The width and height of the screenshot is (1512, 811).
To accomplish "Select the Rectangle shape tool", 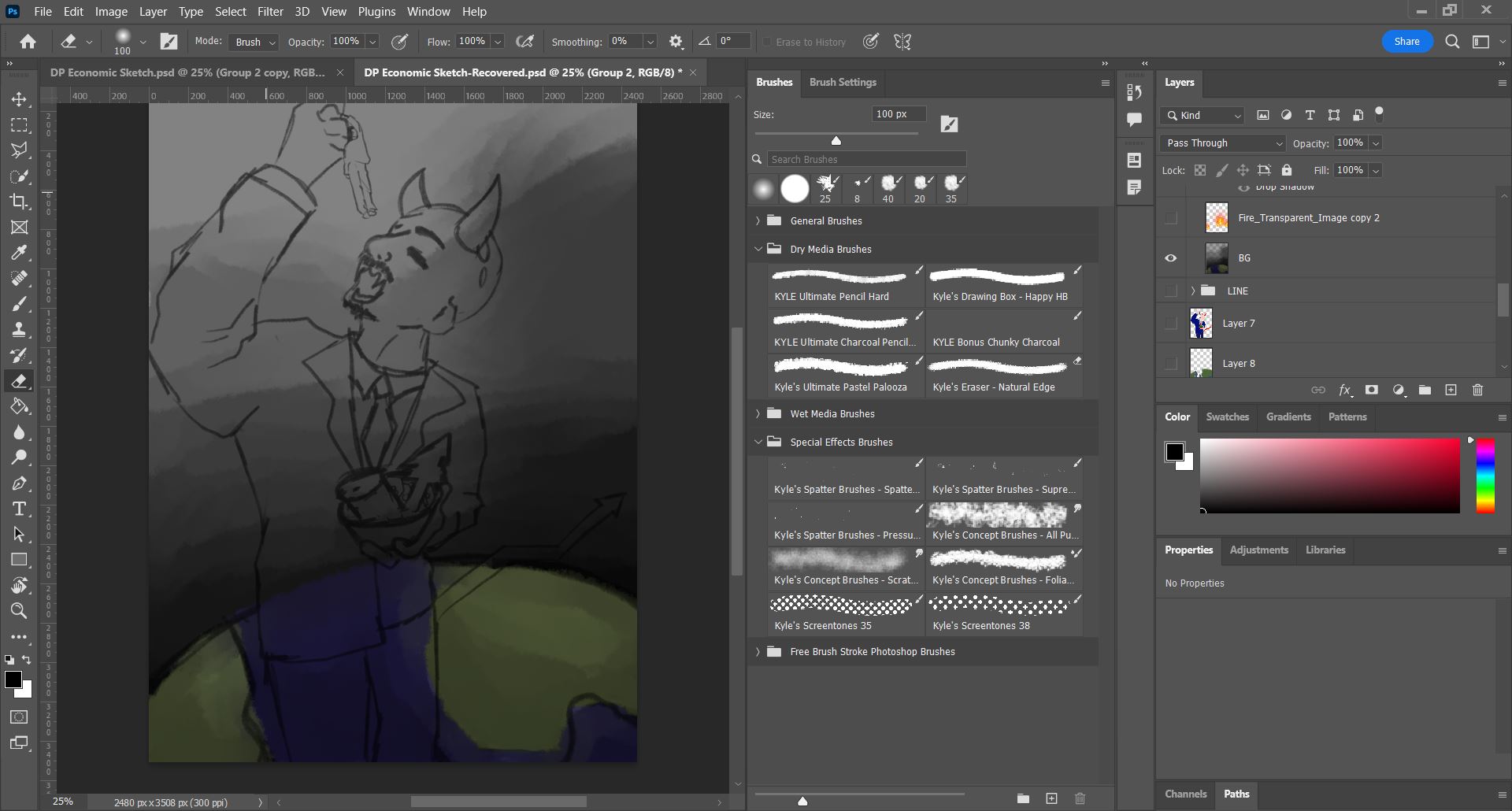I will click(x=20, y=560).
